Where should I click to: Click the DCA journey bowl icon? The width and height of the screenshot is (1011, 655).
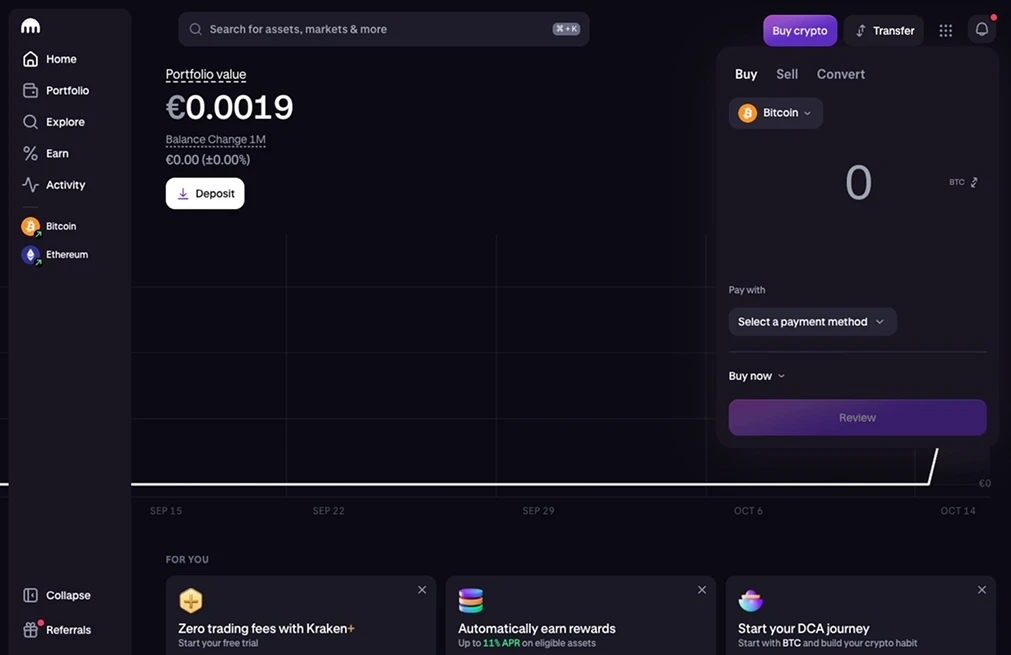click(x=751, y=600)
